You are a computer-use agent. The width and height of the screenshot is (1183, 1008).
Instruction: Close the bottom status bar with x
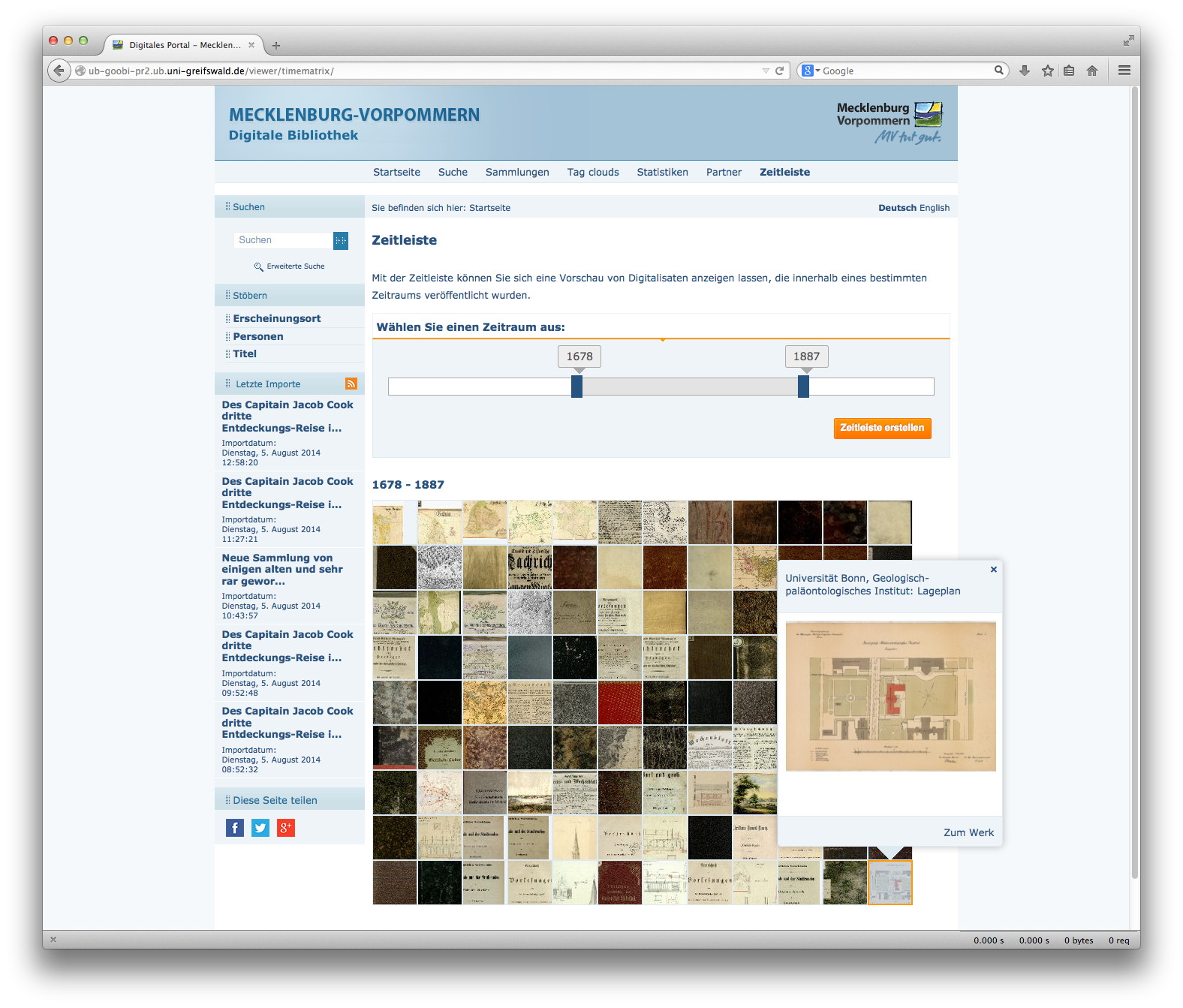(53, 940)
